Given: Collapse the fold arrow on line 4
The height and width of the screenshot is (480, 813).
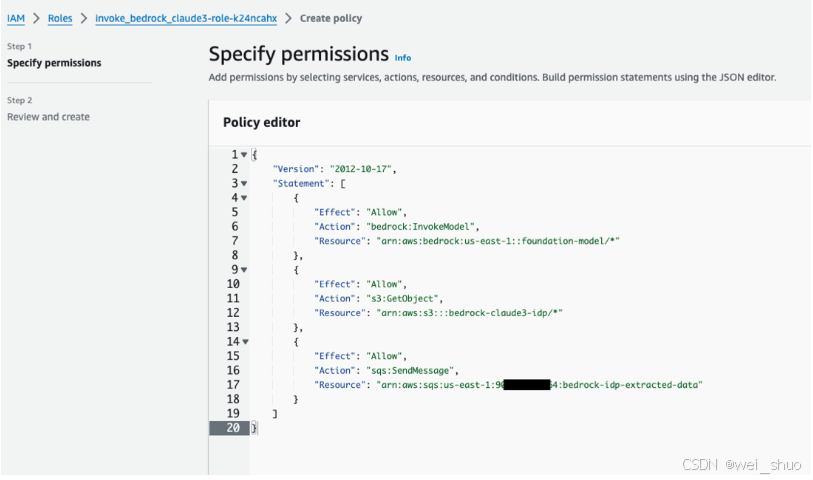Looking at the screenshot, I should [x=244, y=198].
